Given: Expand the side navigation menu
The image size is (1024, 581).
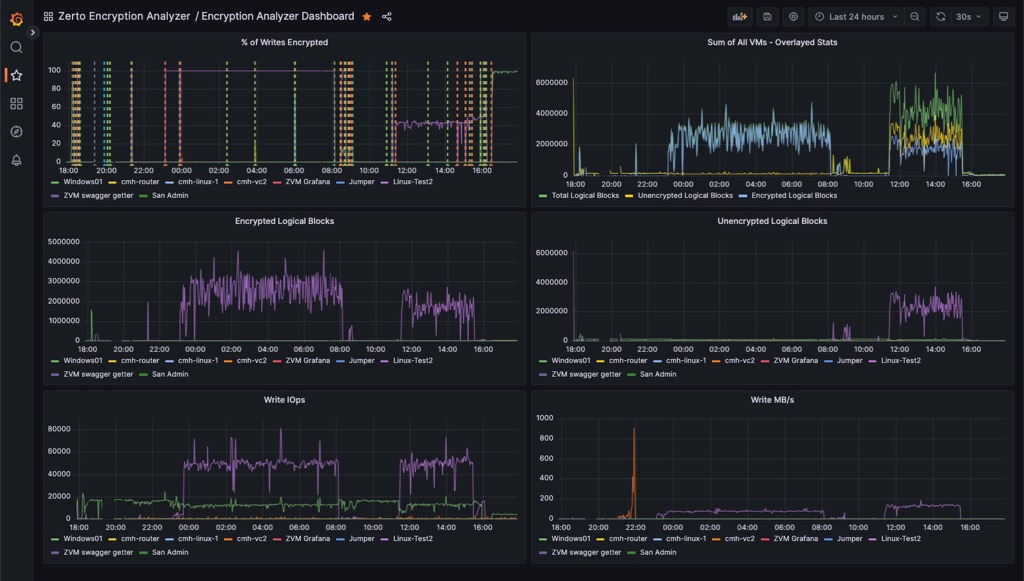Looking at the screenshot, I should click(33, 32).
